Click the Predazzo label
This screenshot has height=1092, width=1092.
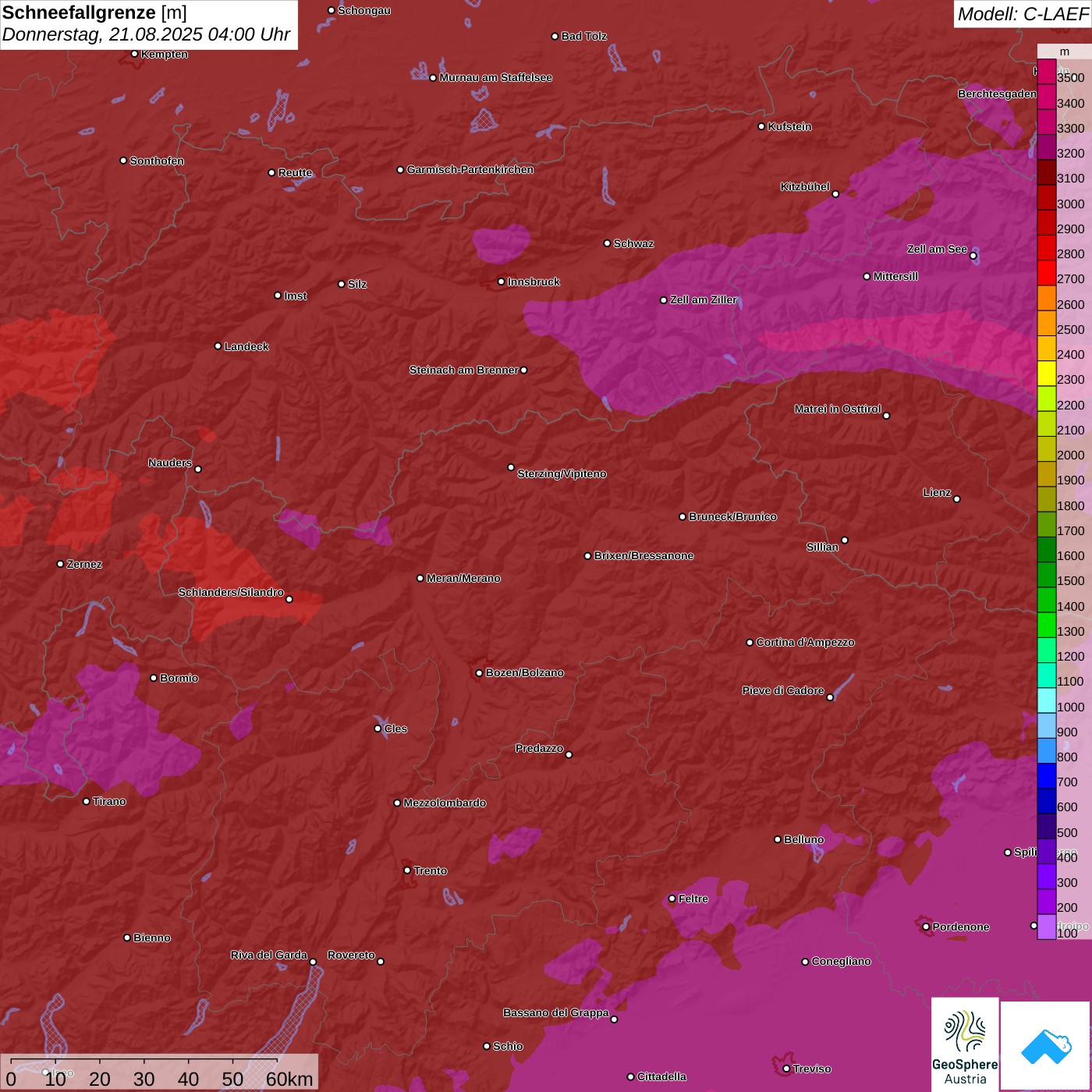(539, 748)
